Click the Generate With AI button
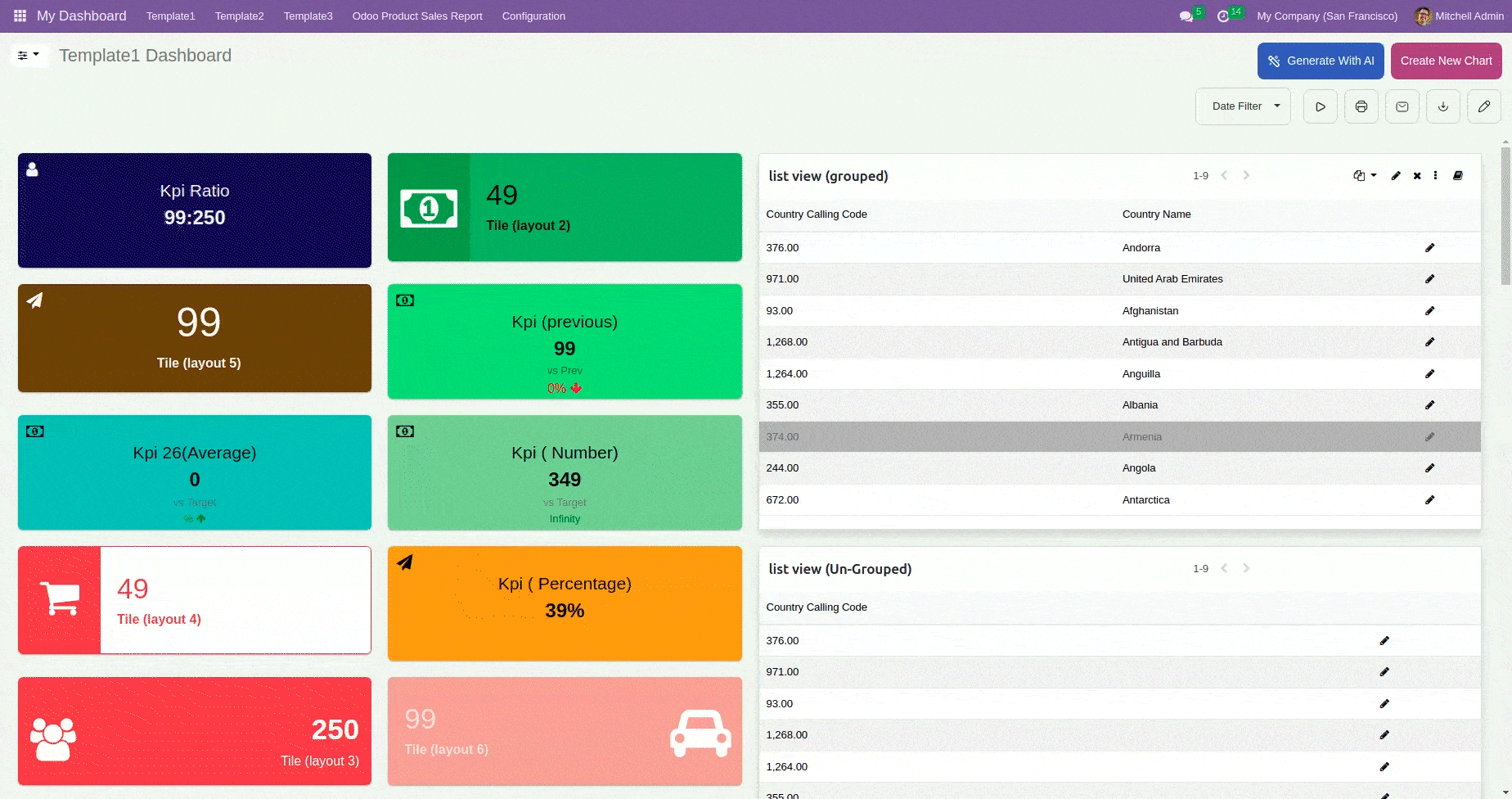This screenshot has height=799, width=1512. 1320,61
